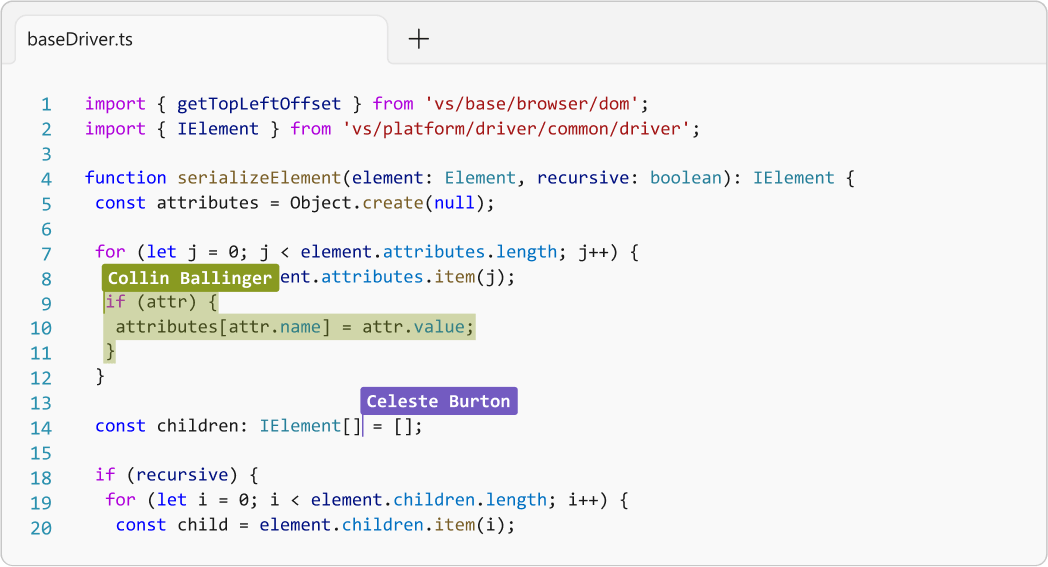Click line number 14 in gutter
This screenshot has height=567, width=1048.
click(41, 427)
